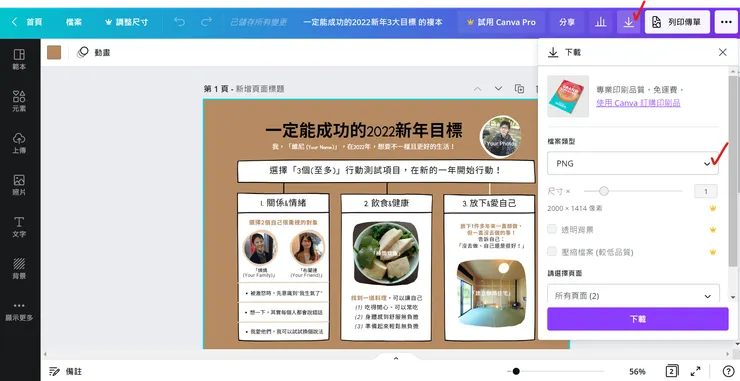Image resolution: width=740 pixels, height=381 pixels.
Task: Select the 一定能成功的2022新年目標 heading text
Action: click(364, 130)
